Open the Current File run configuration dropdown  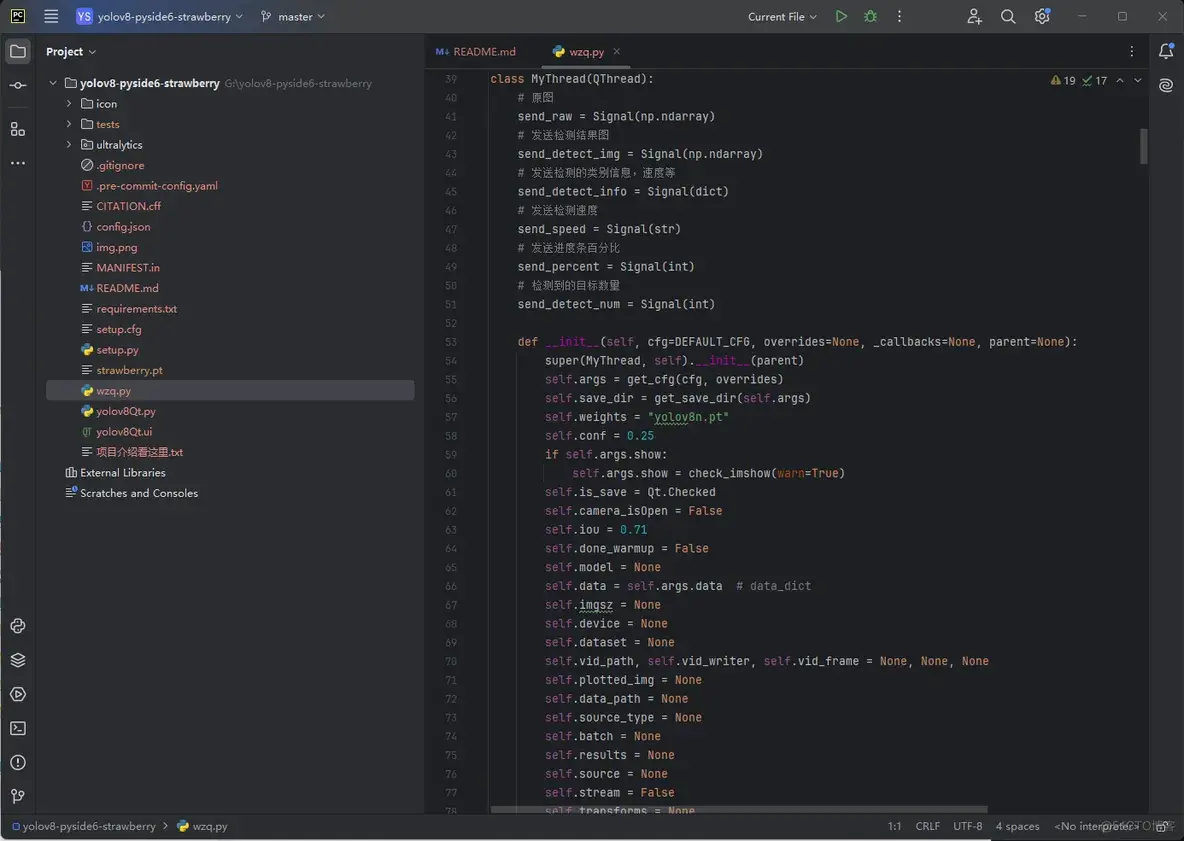782,17
